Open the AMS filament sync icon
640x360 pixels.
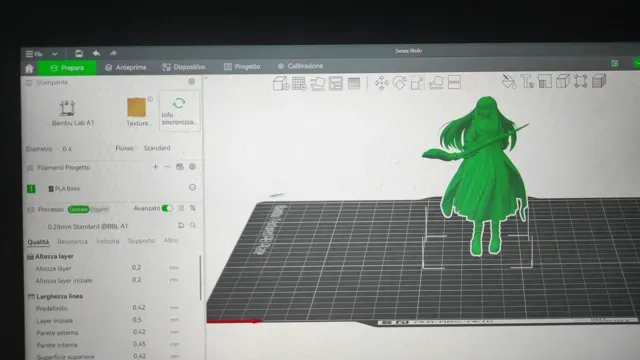[x=180, y=167]
